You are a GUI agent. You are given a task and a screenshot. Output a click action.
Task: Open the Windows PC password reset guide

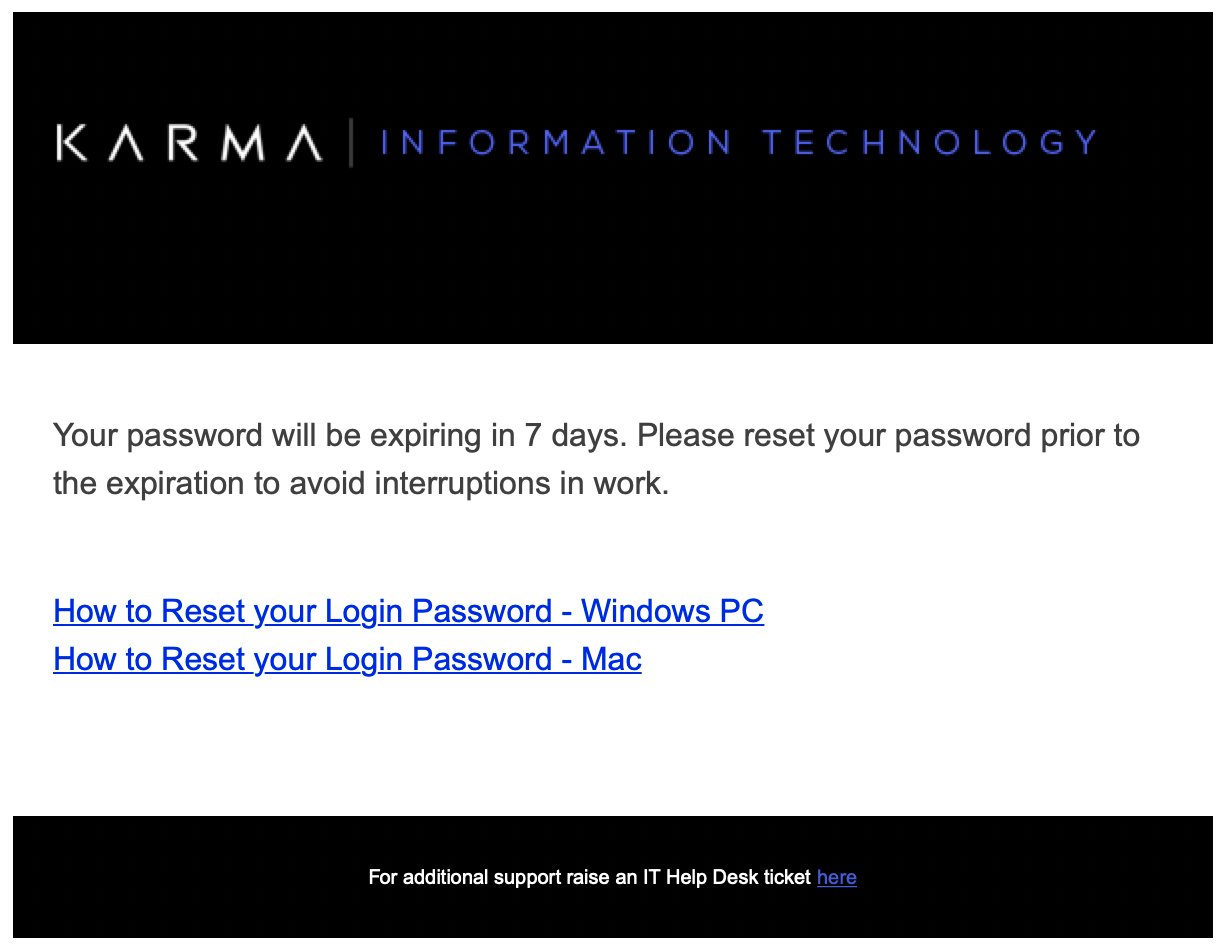coord(408,611)
